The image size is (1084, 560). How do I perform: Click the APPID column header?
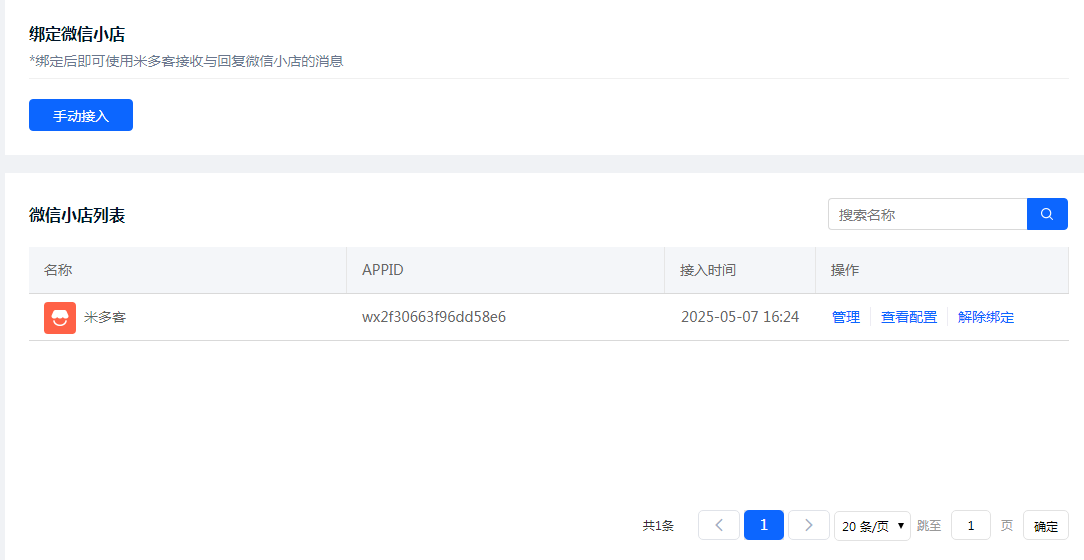(505, 270)
